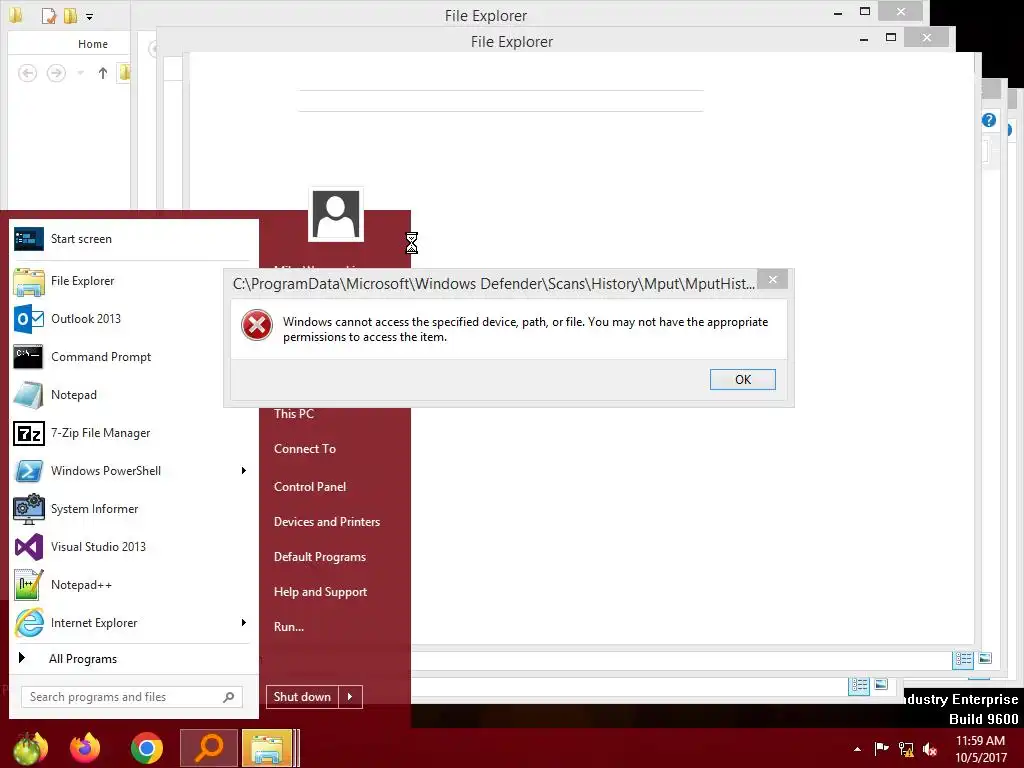The height and width of the screenshot is (768, 1024).
Task: Select Home tab in back File Explorer
Action: click(x=93, y=44)
